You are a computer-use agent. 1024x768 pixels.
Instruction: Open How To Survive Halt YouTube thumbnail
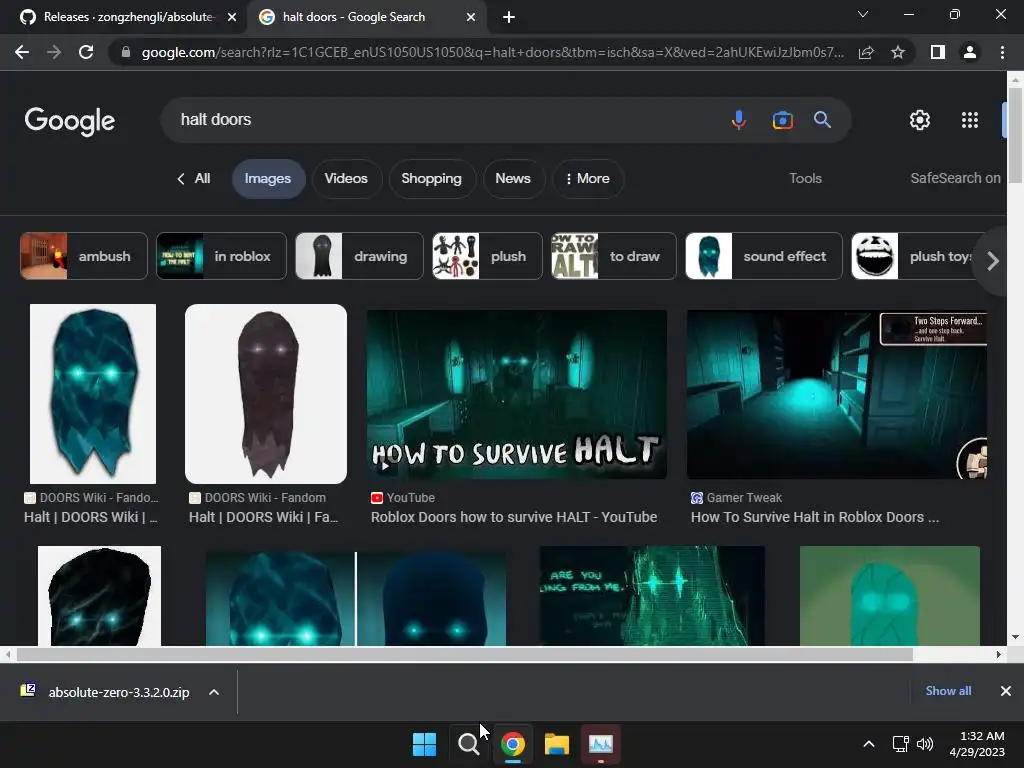517,394
